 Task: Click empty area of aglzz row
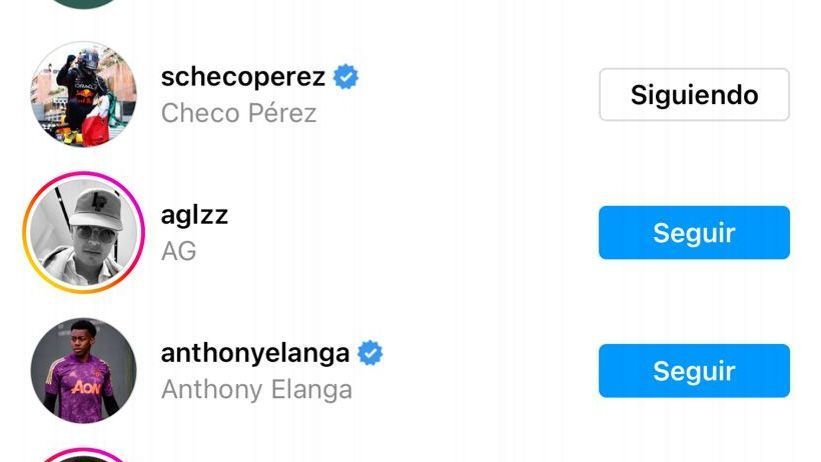pyautogui.click(x=414, y=233)
